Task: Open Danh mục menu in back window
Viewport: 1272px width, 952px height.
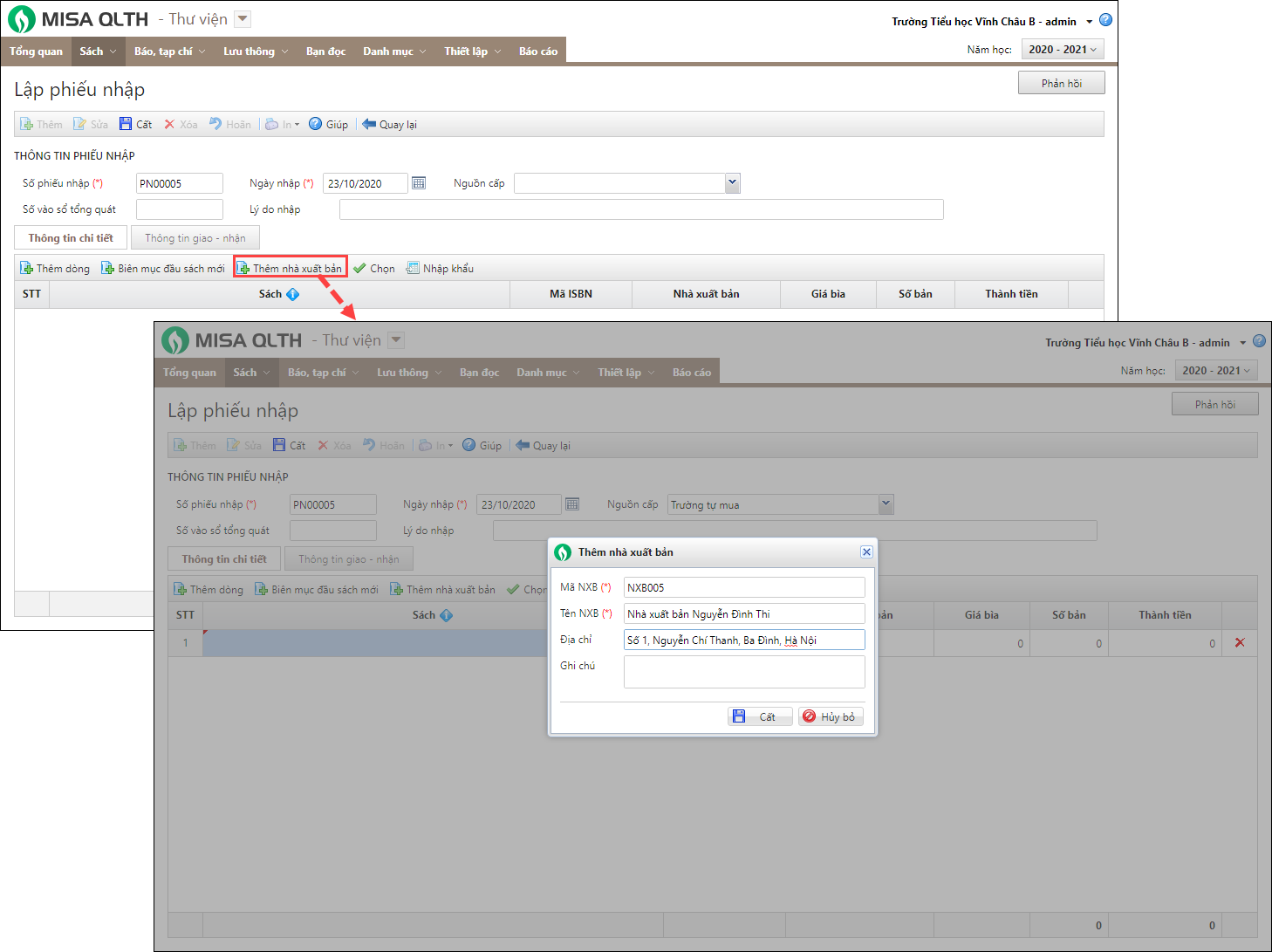Action: pyautogui.click(x=394, y=51)
